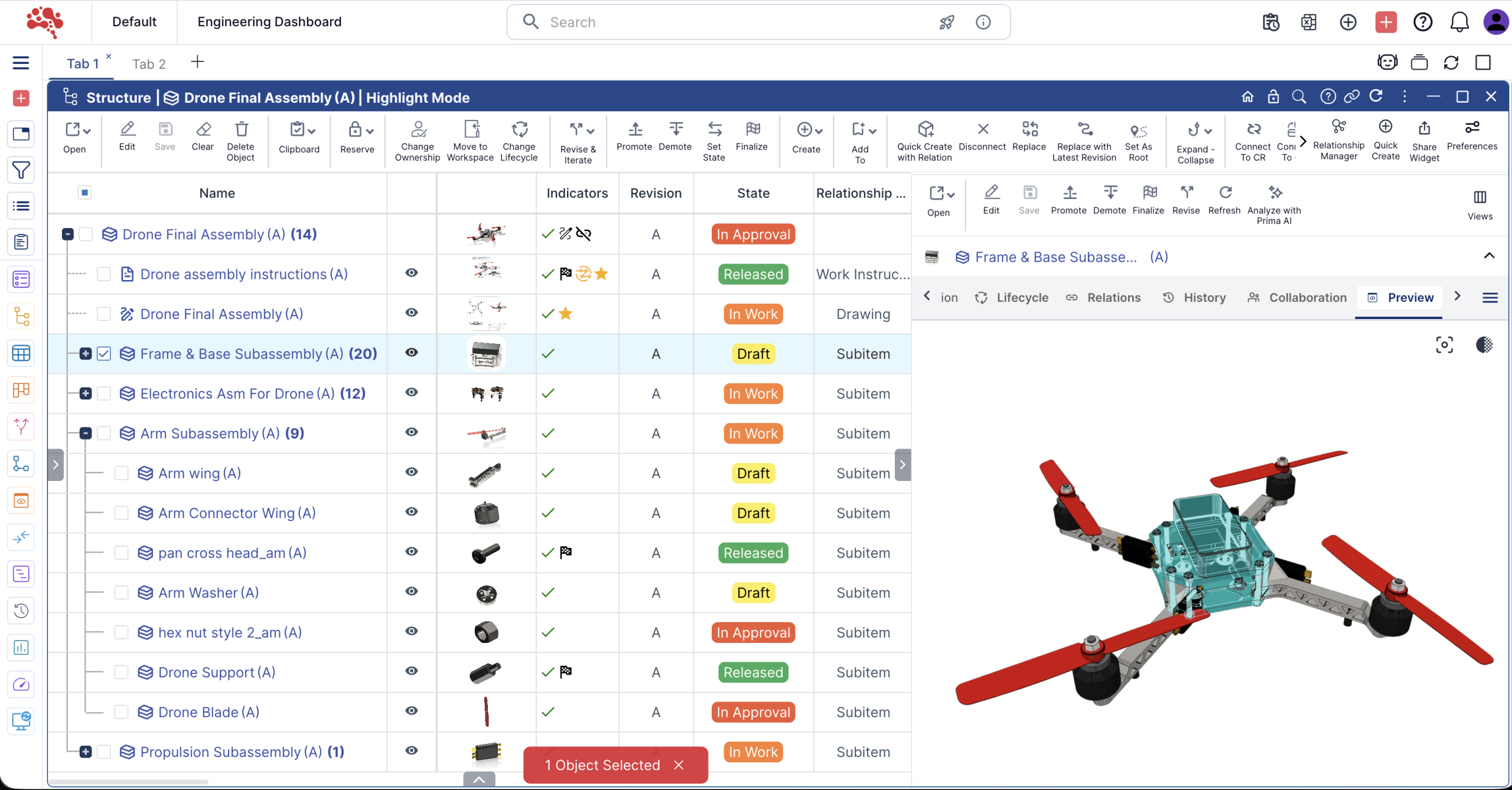Click Analyze with Prima AI icon
The image size is (1512, 790).
click(x=1275, y=193)
